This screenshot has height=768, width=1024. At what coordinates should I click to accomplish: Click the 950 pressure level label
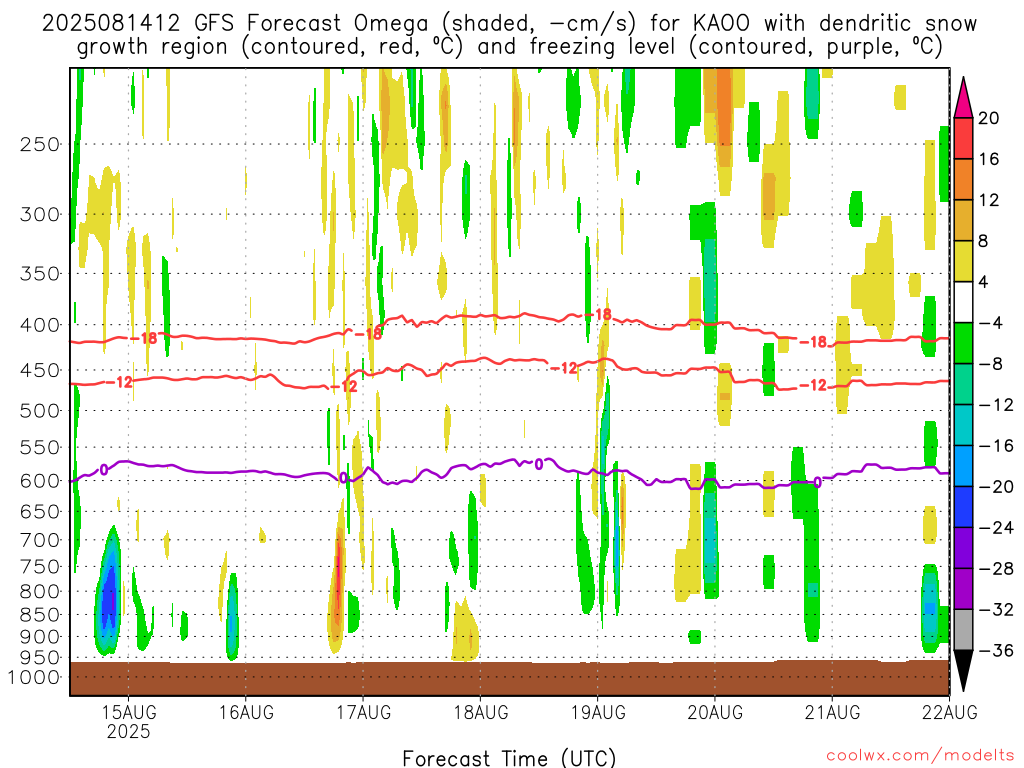pos(40,658)
